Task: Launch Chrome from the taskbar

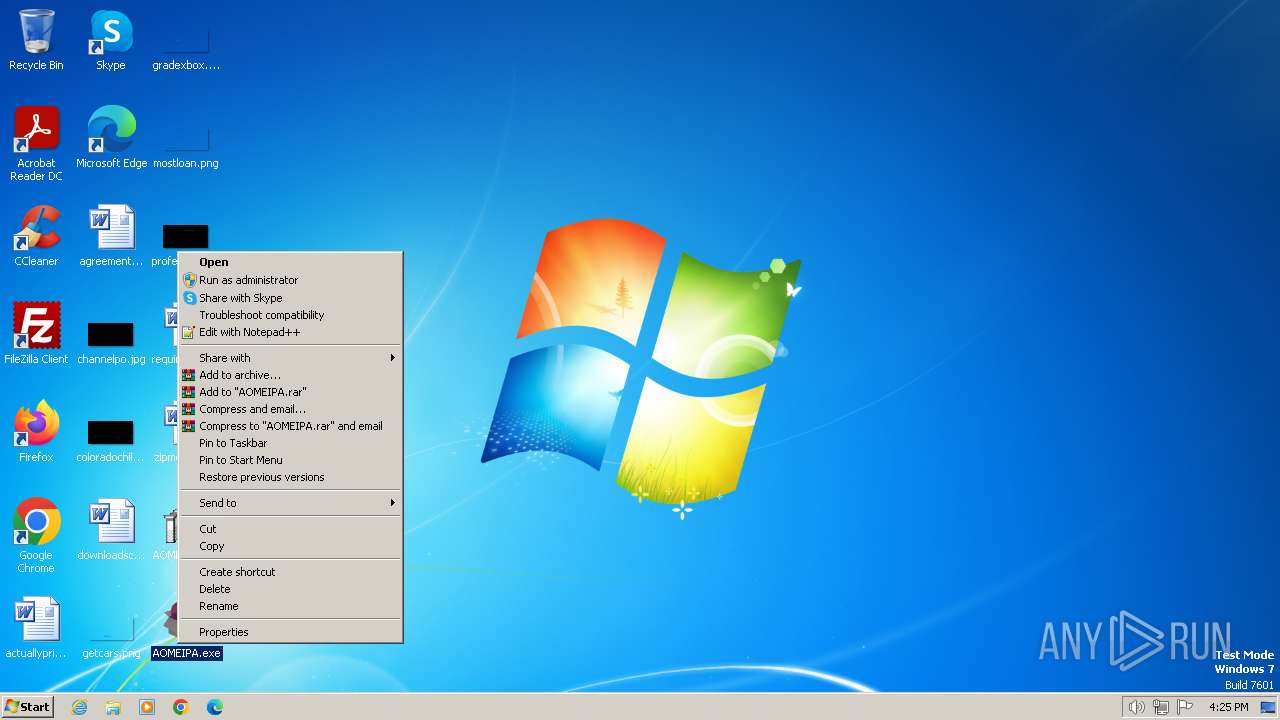Action: point(181,707)
